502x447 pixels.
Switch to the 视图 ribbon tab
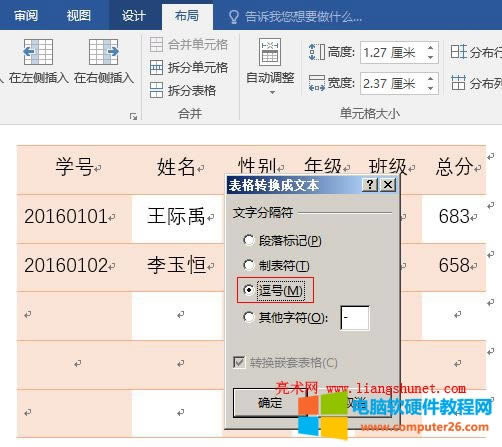79,15
